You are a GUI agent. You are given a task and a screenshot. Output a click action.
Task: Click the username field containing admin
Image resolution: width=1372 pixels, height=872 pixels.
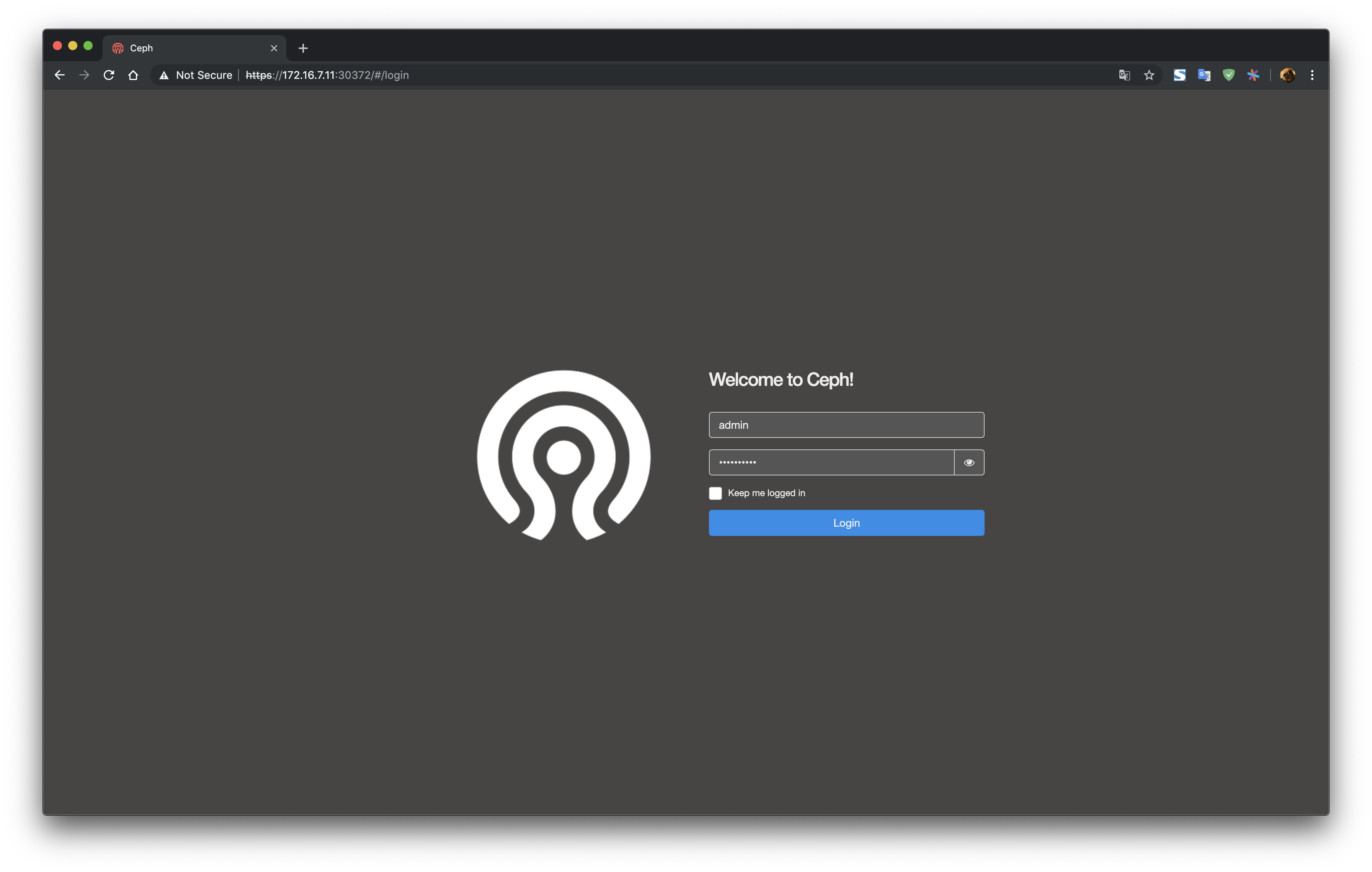[x=846, y=425]
